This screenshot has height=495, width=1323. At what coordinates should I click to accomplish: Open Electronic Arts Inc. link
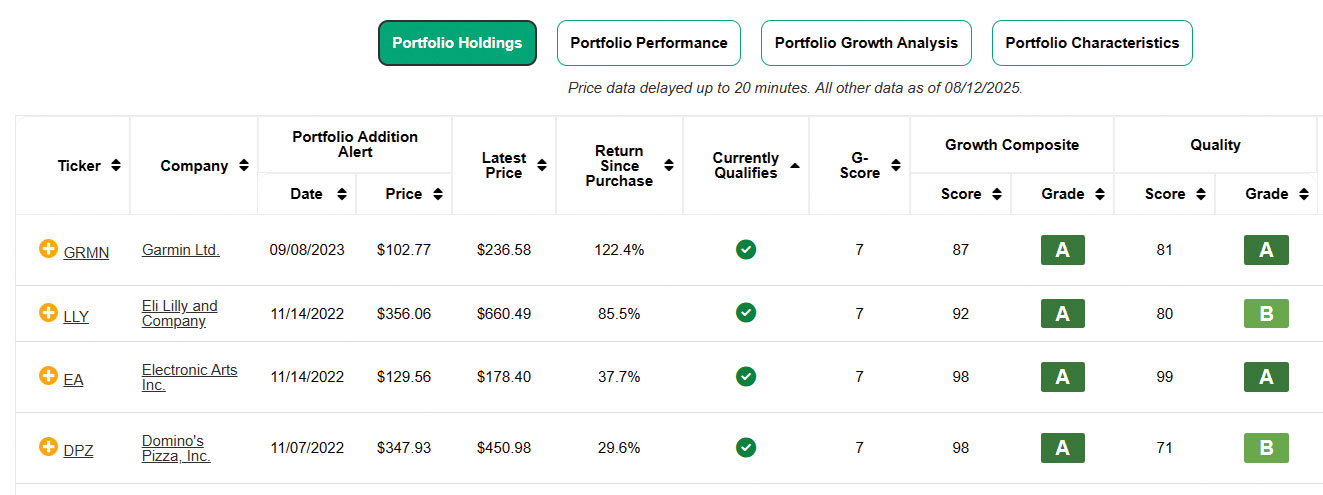point(190,377)
